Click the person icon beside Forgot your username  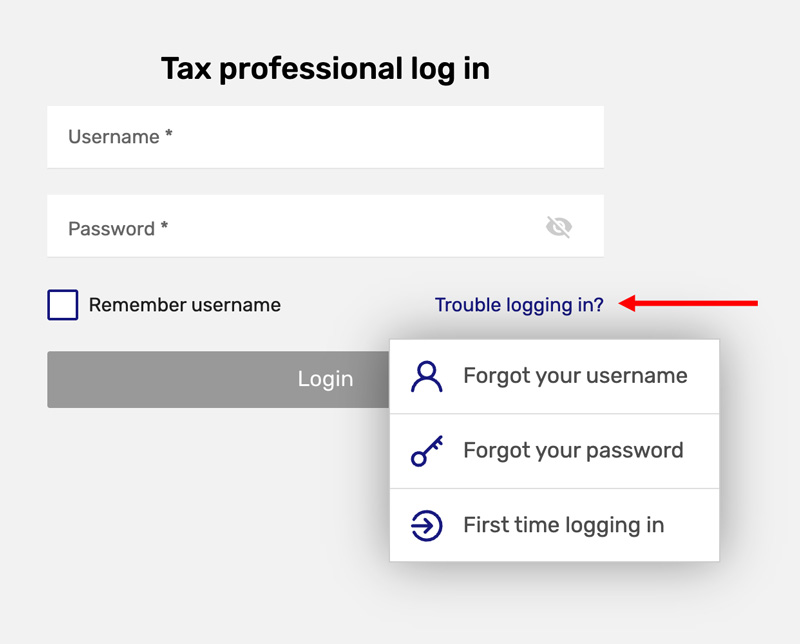pos(427,377)
